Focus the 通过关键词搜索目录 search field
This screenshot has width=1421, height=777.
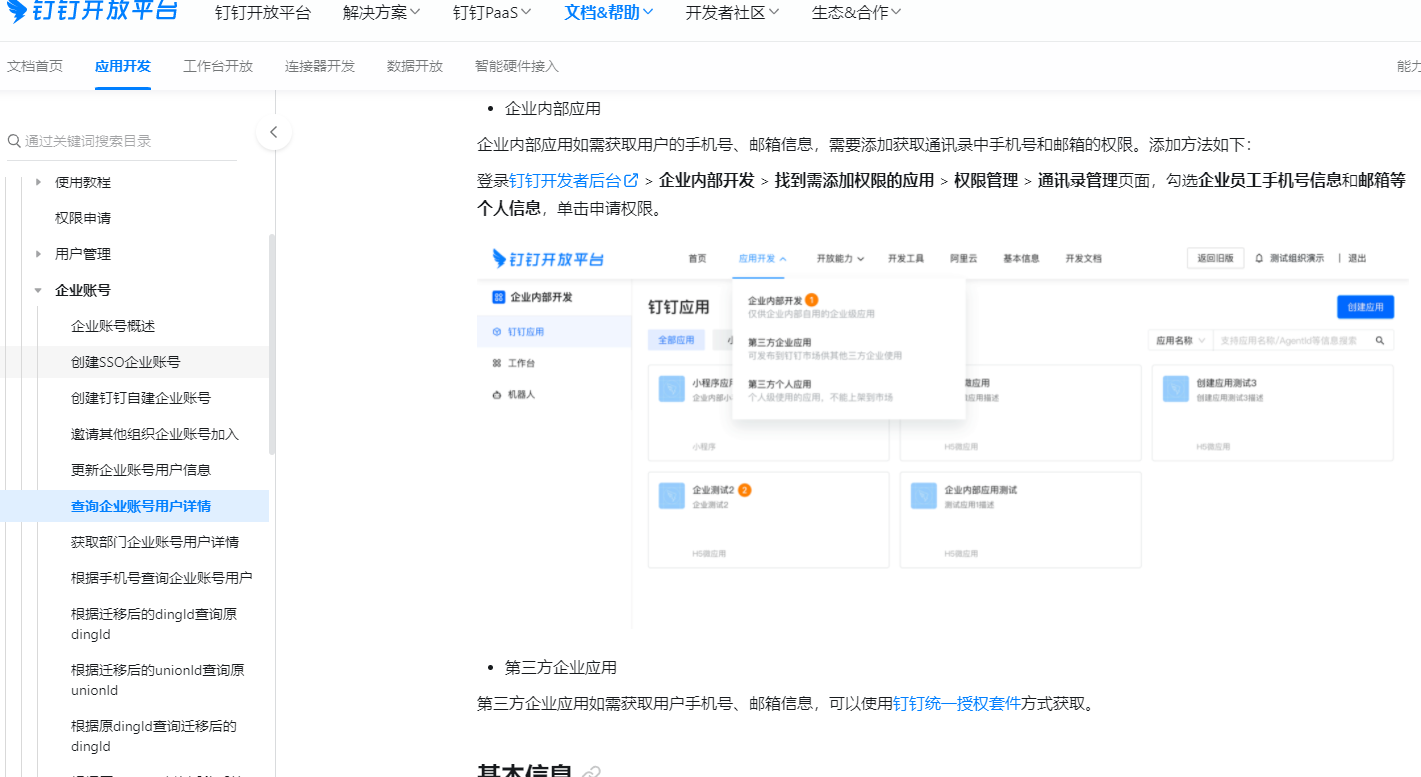click(122, 141)
